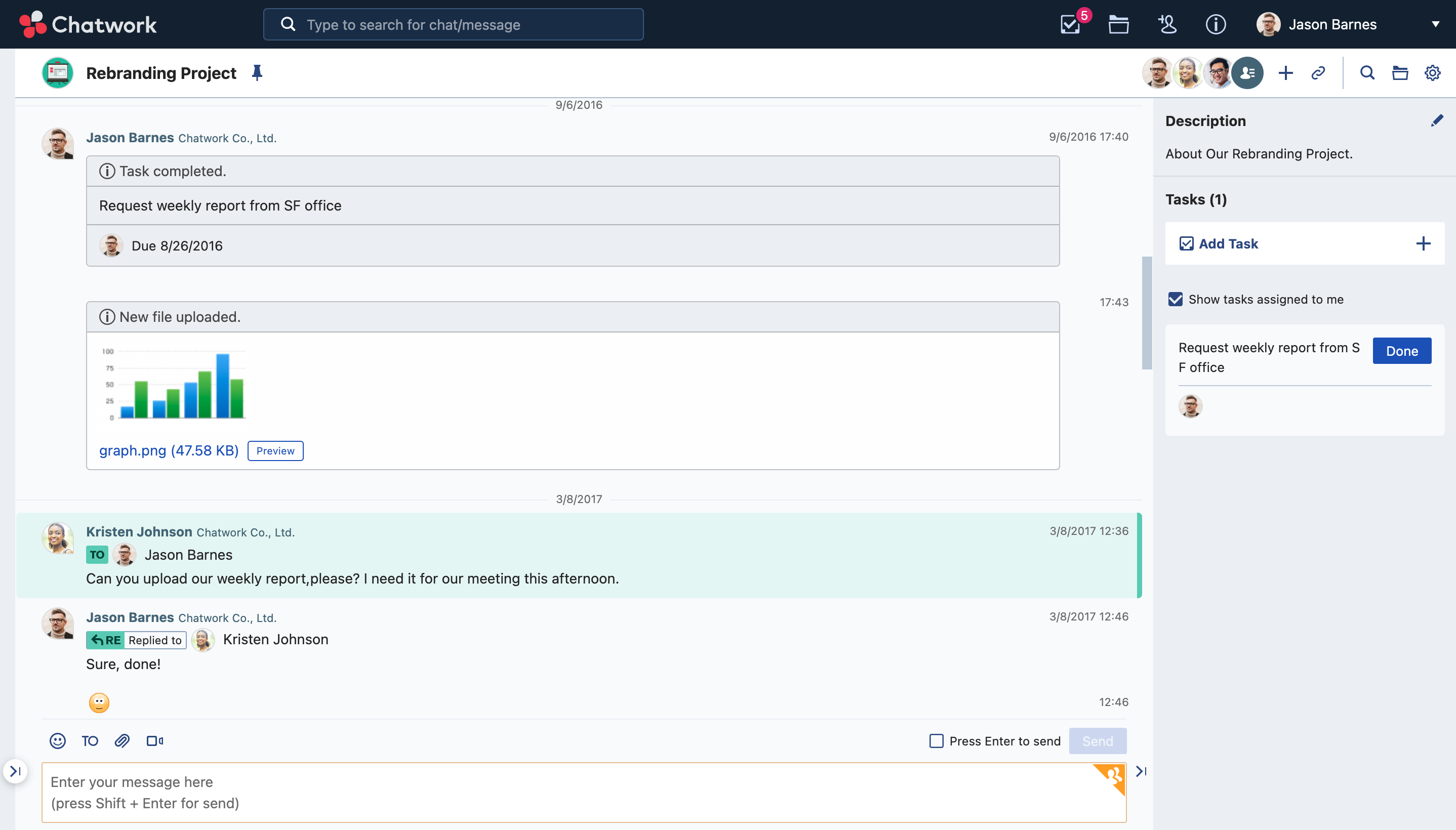The width and height of the screenshot is (1456, 830).
Task: Click the pin icon next to Rebranding Project
Action: [257, 73]
